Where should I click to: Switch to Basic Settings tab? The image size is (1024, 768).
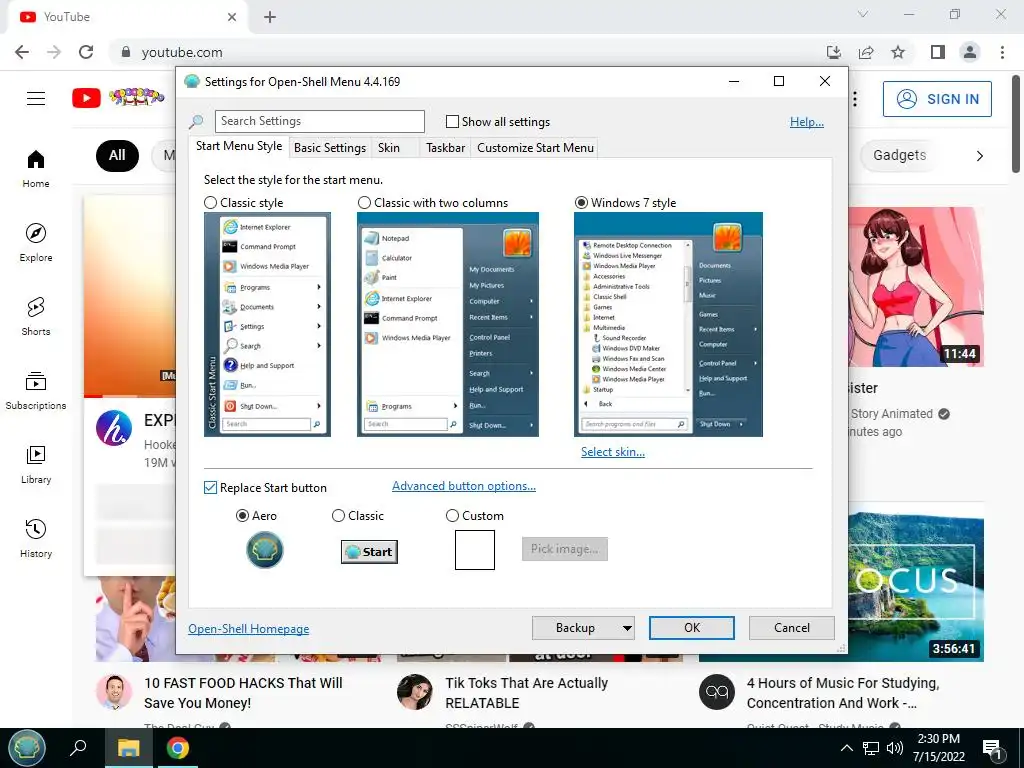(x=330, y=148)
